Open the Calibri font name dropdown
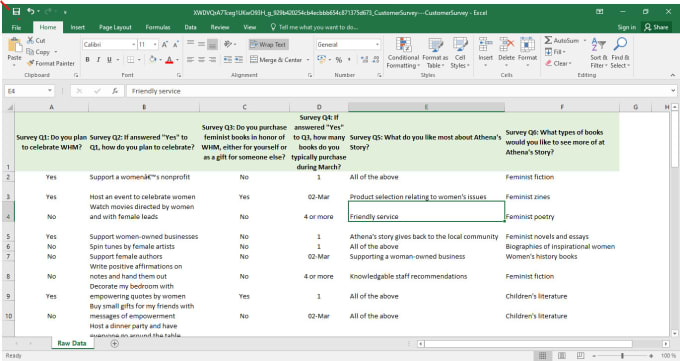Viewport: 680px width, 361px height. click(134, 45)
